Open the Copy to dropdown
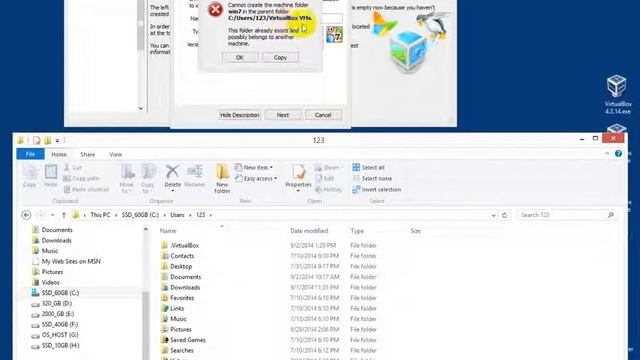 [148, 178]
